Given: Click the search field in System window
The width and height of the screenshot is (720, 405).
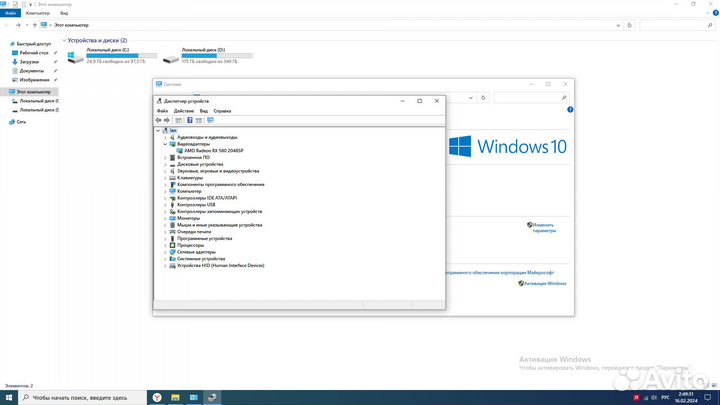Looking at the screenshot, I should pos(531,98).
